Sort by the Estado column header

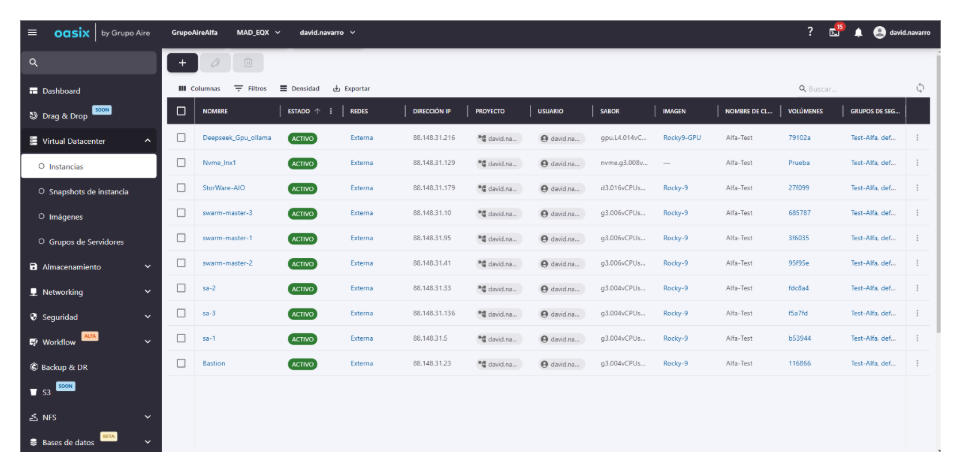[x=305, y=111]
